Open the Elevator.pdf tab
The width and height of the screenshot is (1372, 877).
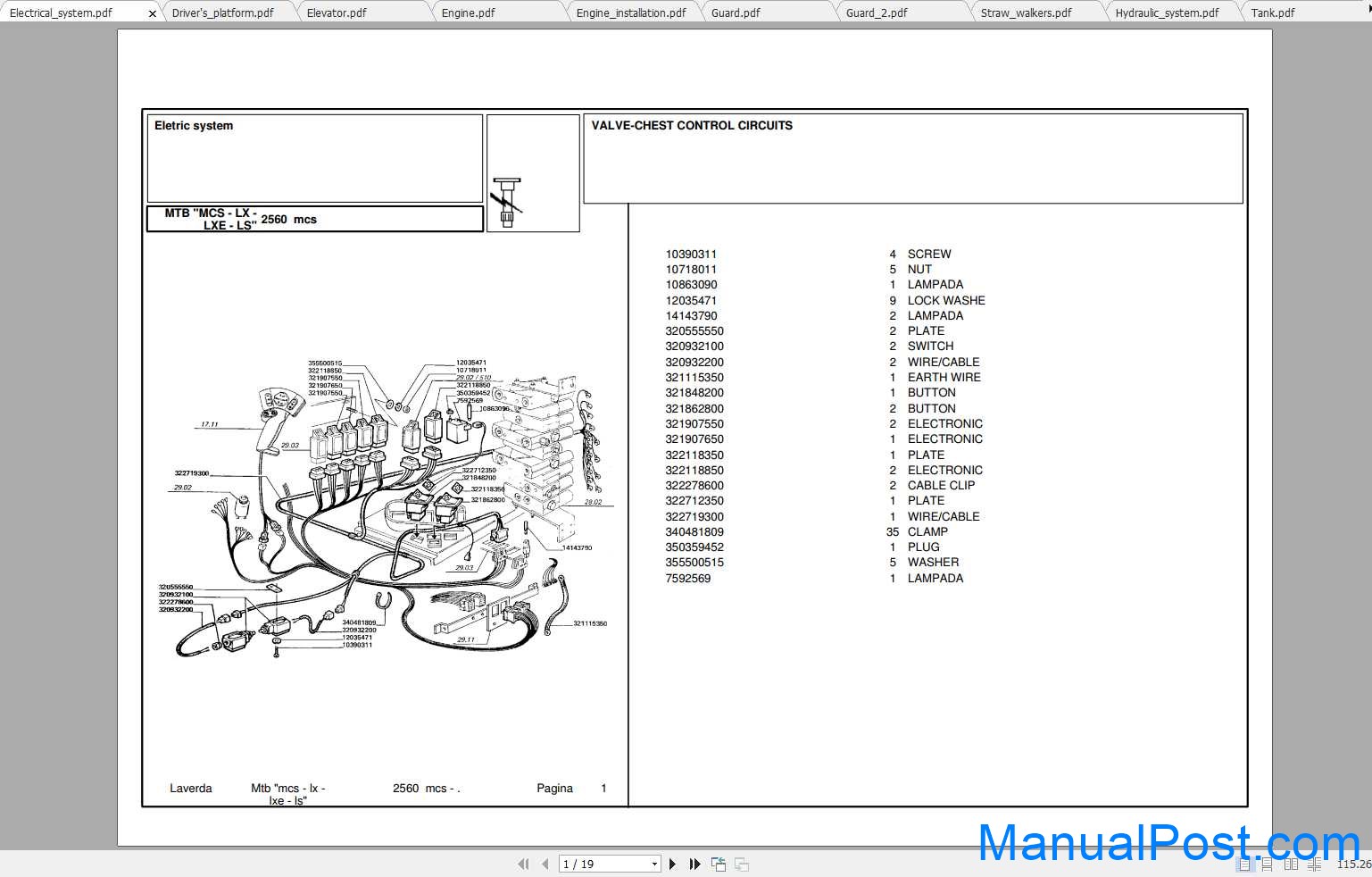tap(337, 13)
